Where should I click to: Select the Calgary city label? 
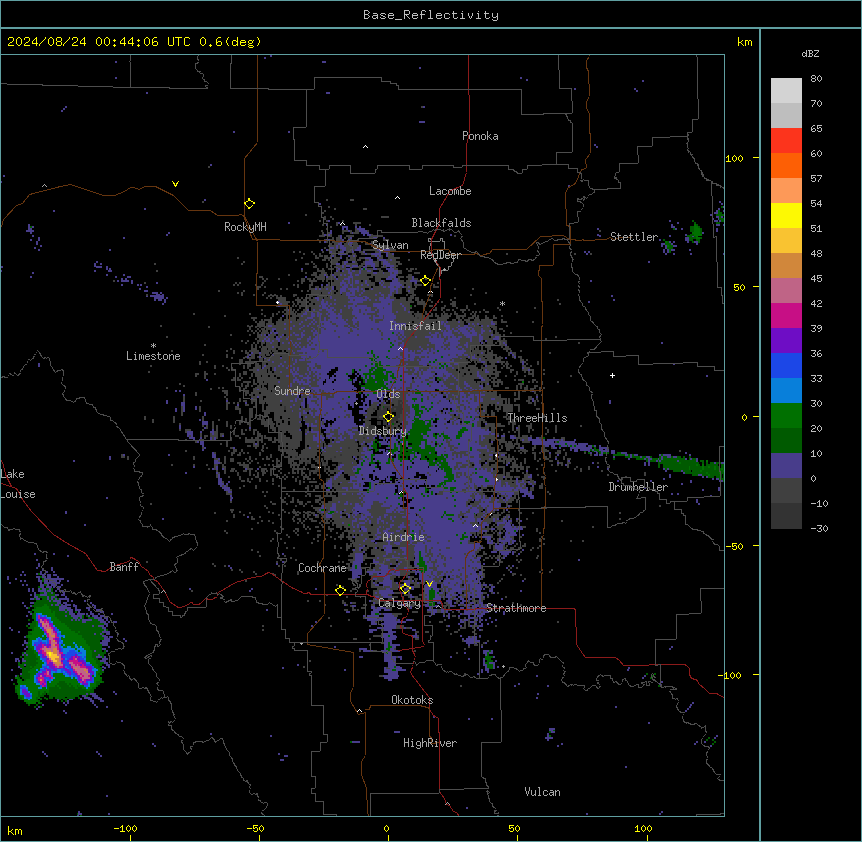coord(399,603)
